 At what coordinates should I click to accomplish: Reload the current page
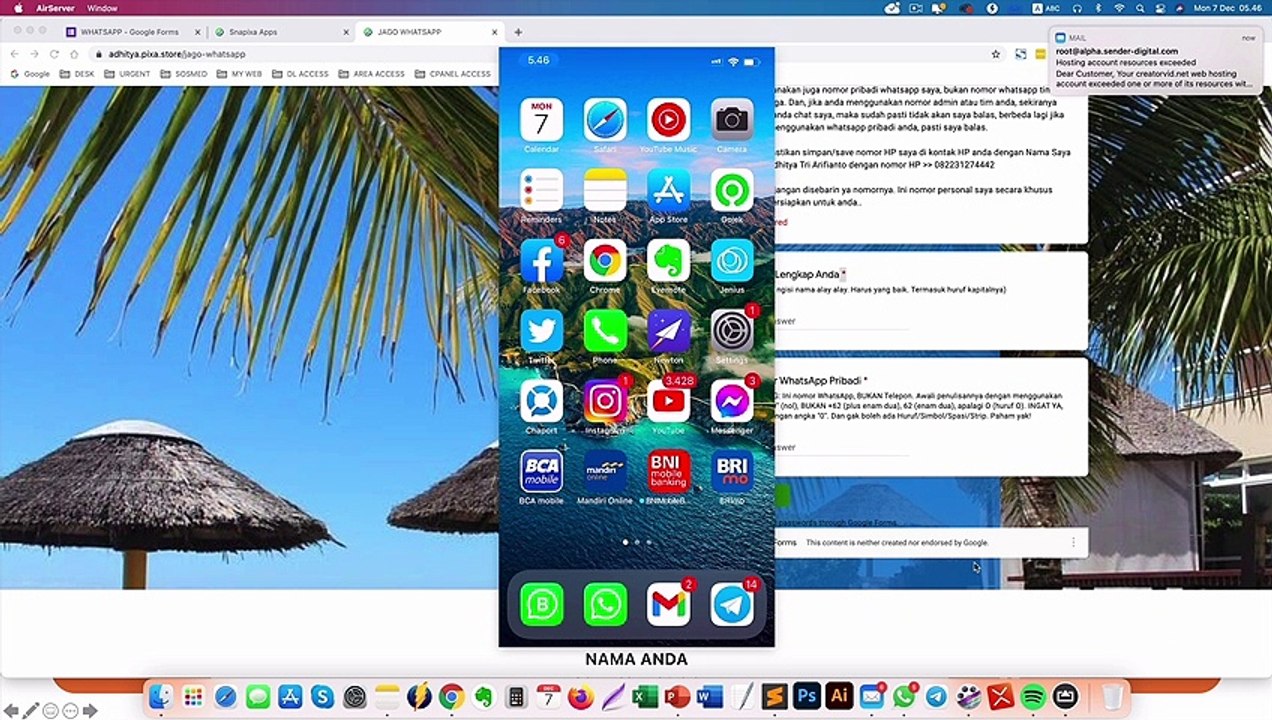[53, 54]
